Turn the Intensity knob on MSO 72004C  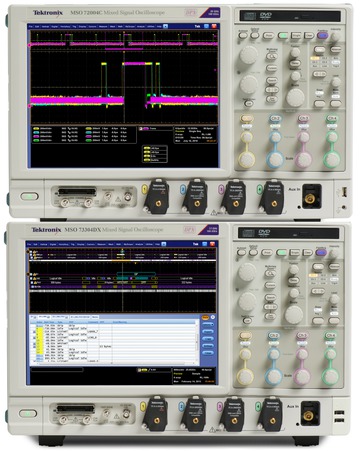[335, 36]
